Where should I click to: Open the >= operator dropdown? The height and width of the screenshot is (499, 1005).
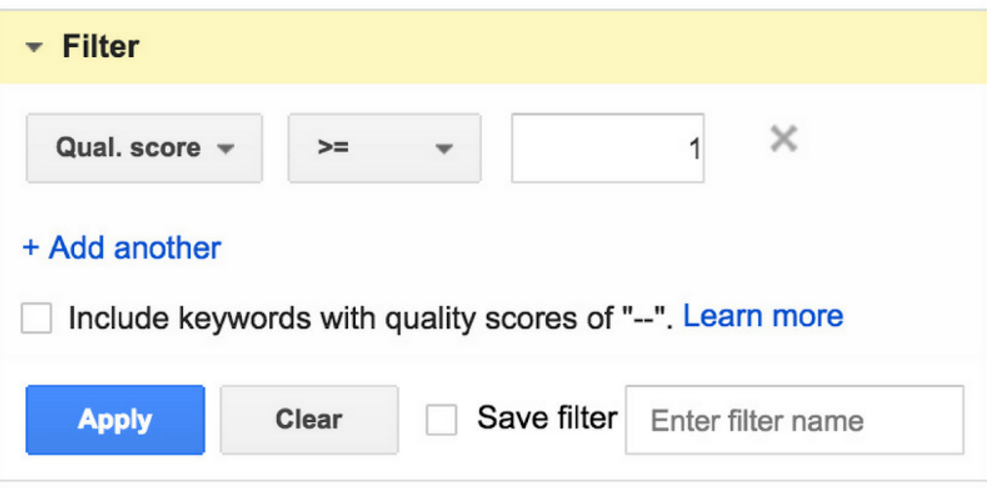coord(384,148)
